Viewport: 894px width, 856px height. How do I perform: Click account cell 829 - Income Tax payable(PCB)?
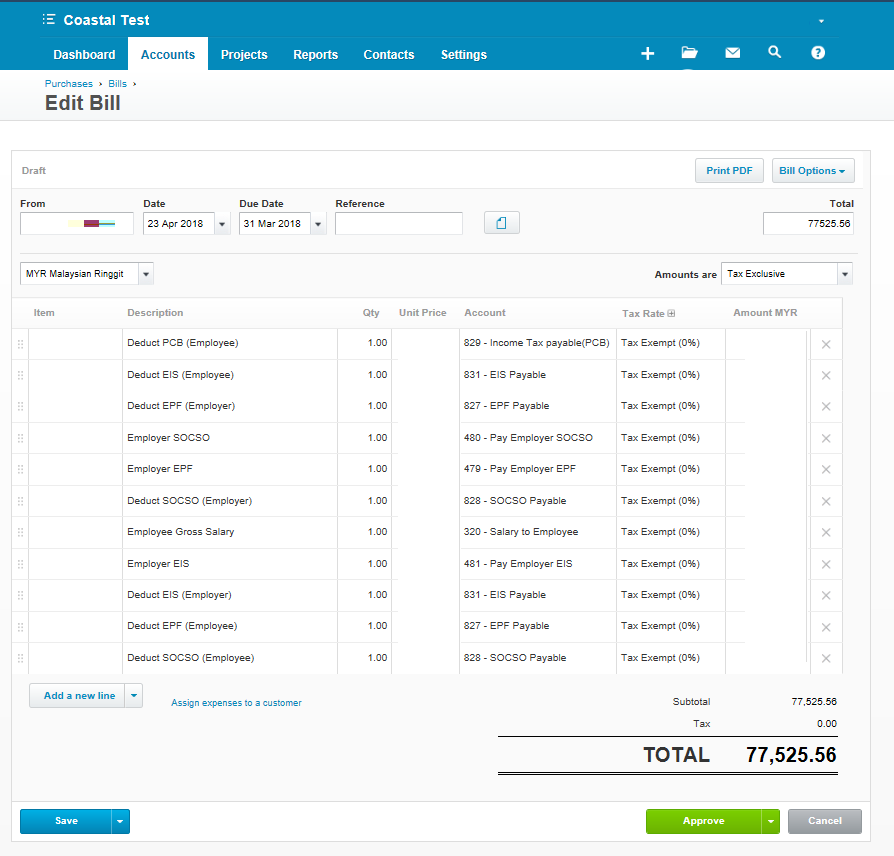point(538,343)
